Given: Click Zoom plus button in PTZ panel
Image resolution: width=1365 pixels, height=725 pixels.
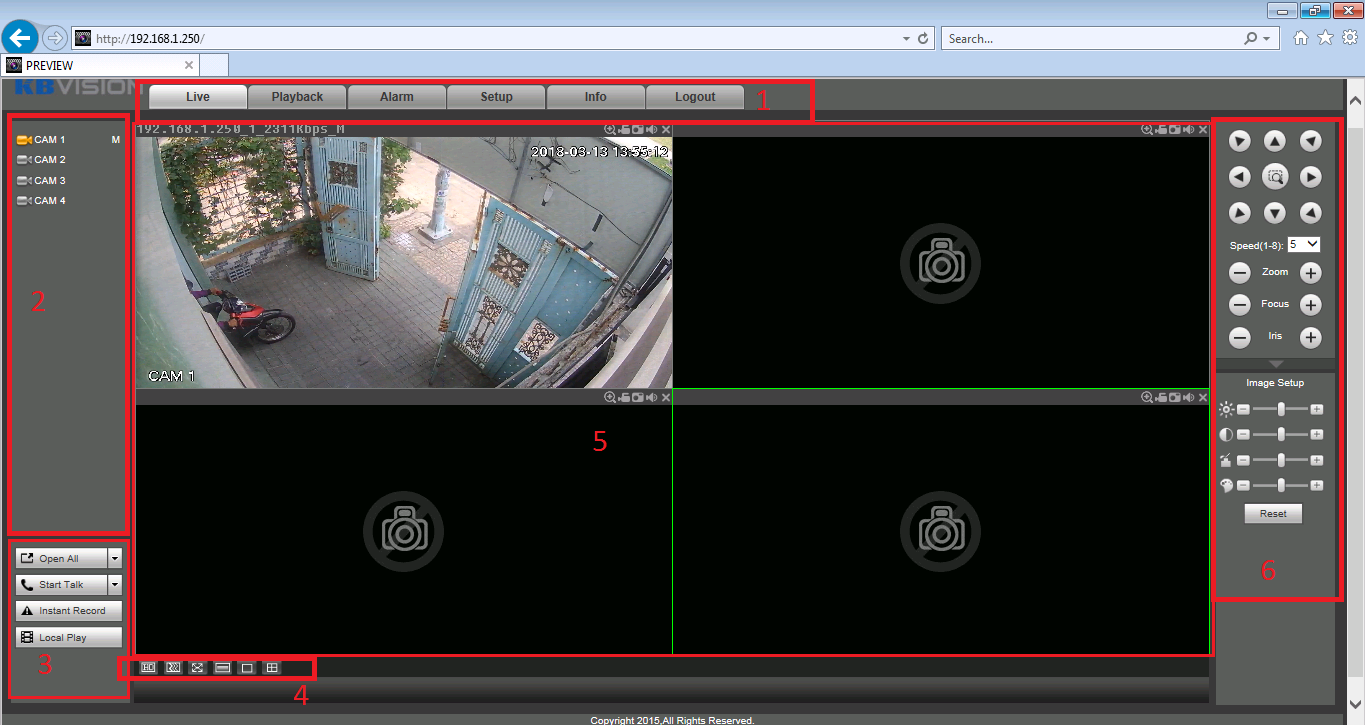Looking at the screenshot, I should [x=1310, y=273].
